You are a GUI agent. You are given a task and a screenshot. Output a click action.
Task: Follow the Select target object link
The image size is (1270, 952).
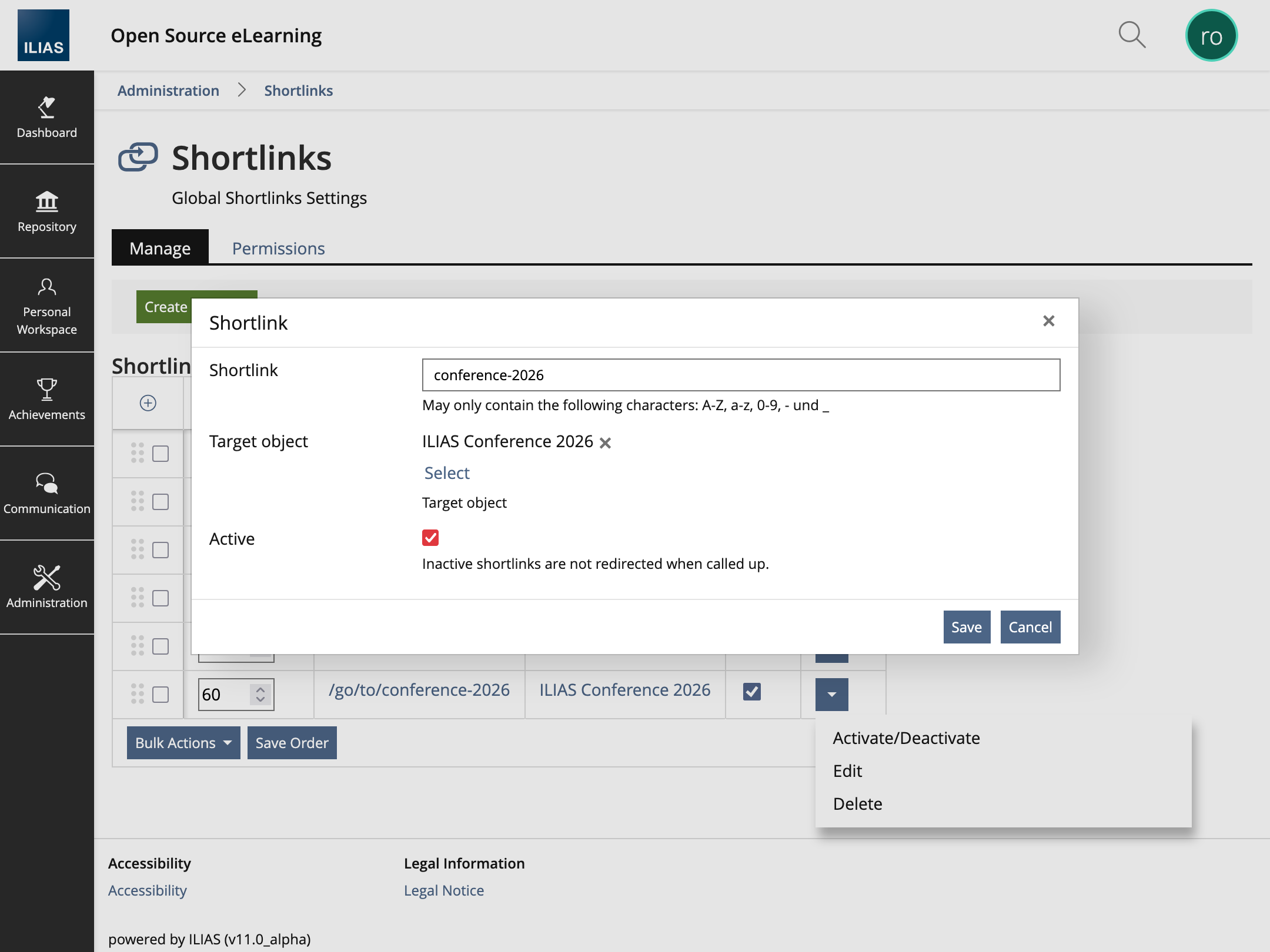click(x=447, y=473)
